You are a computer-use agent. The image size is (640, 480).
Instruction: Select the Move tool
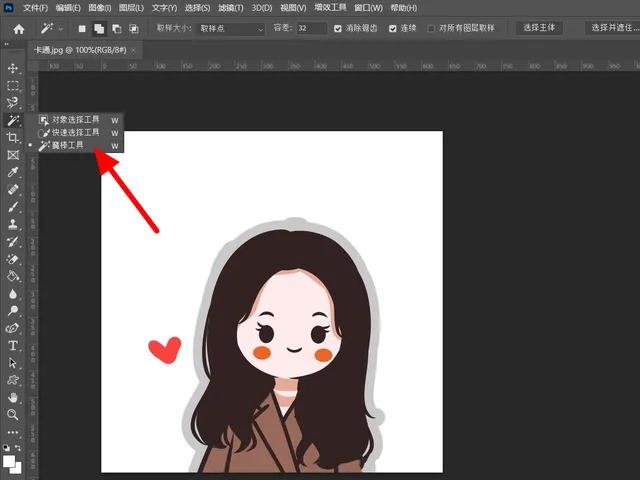coord(13,68)
